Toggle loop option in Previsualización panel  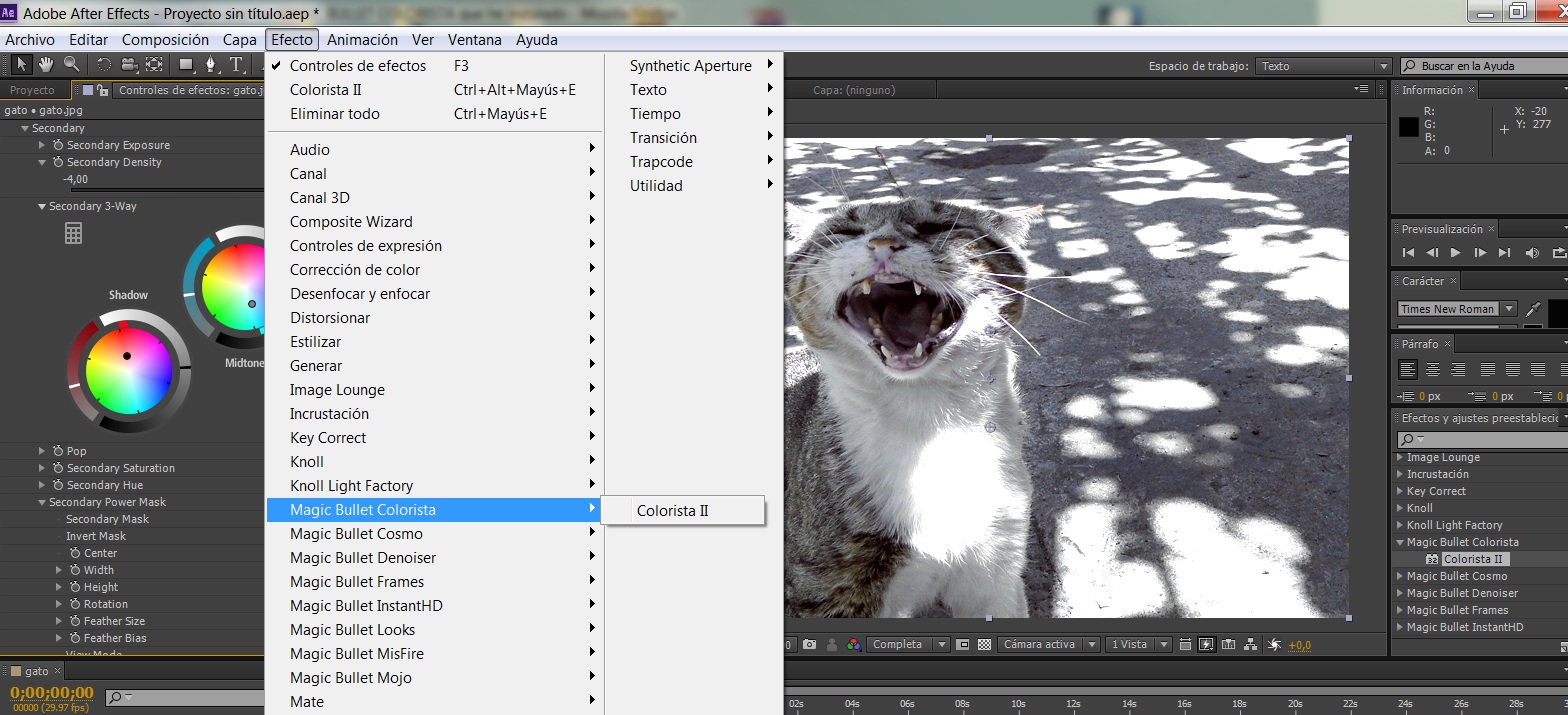[x=1559, y=253]
